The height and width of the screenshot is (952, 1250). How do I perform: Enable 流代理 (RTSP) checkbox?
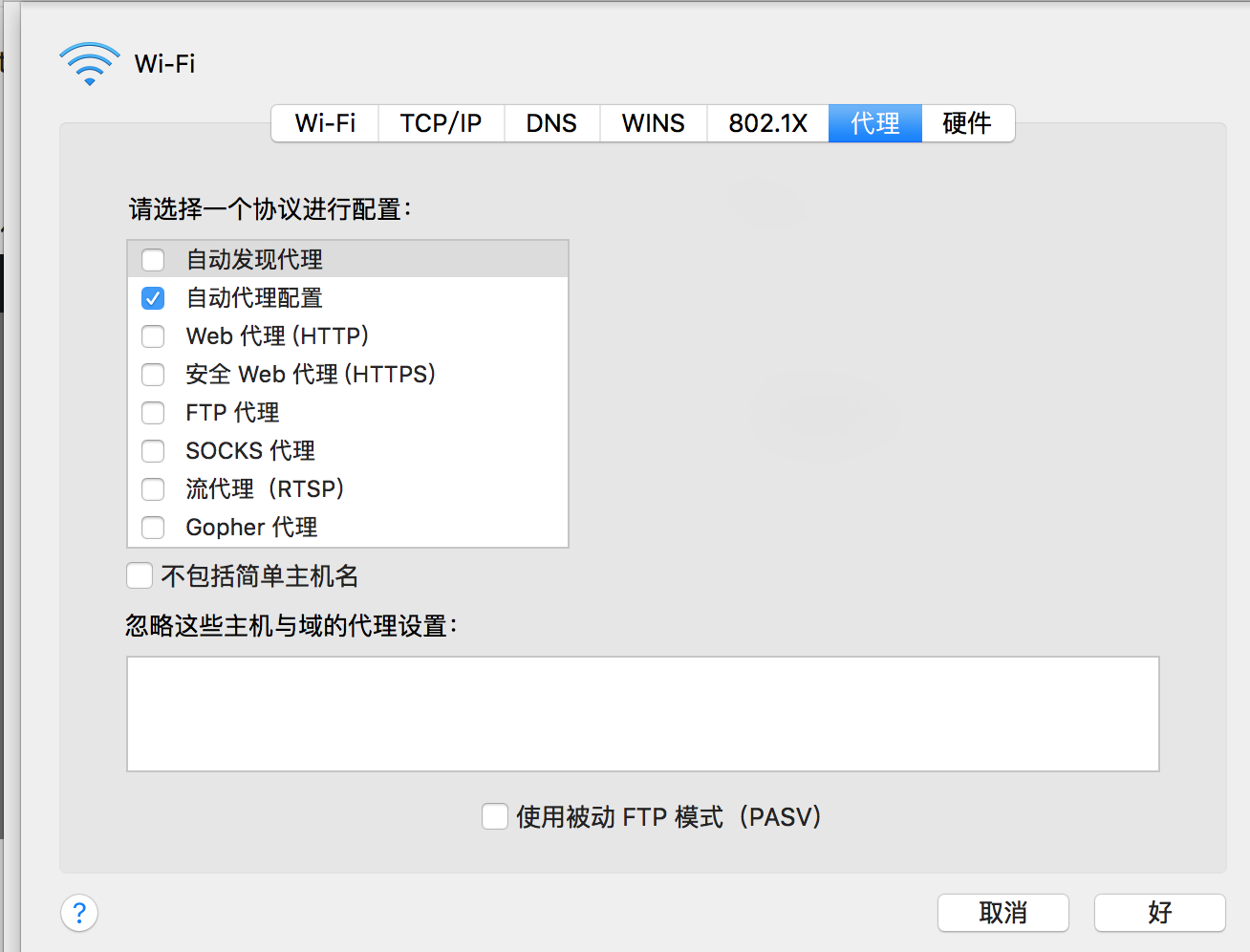(x=153, y=489)
